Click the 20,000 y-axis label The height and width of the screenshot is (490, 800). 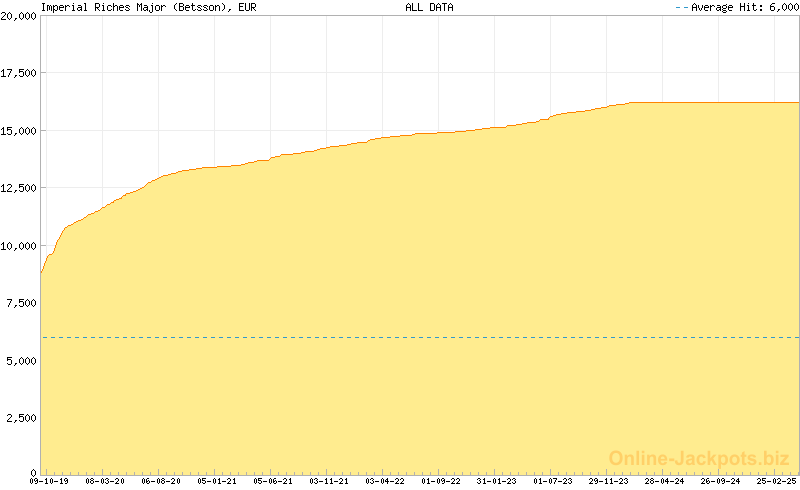coord(18,16)
